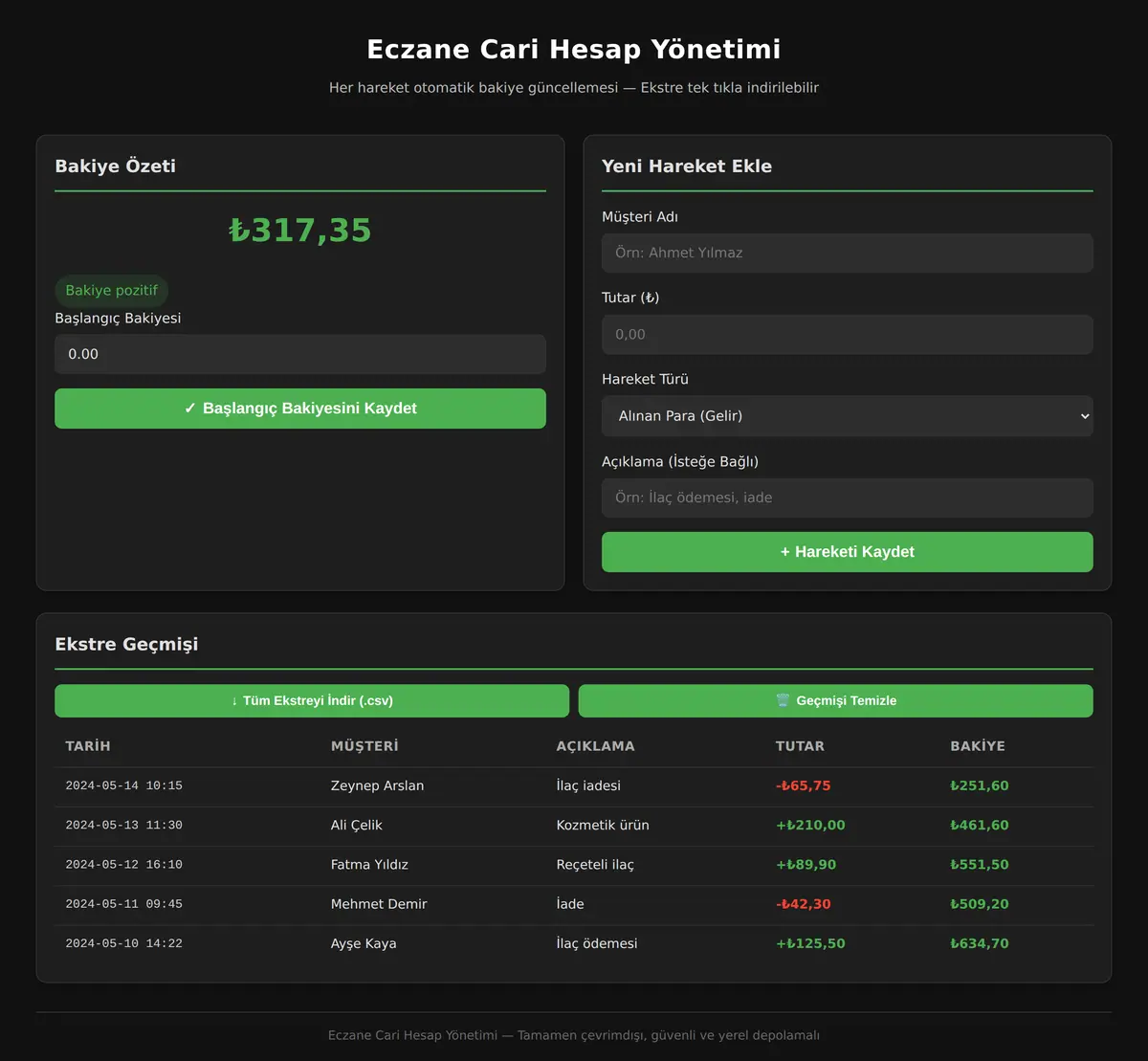
Task: Clear history with Geçmişi Temizle button
Action: [x=836, y=700]
